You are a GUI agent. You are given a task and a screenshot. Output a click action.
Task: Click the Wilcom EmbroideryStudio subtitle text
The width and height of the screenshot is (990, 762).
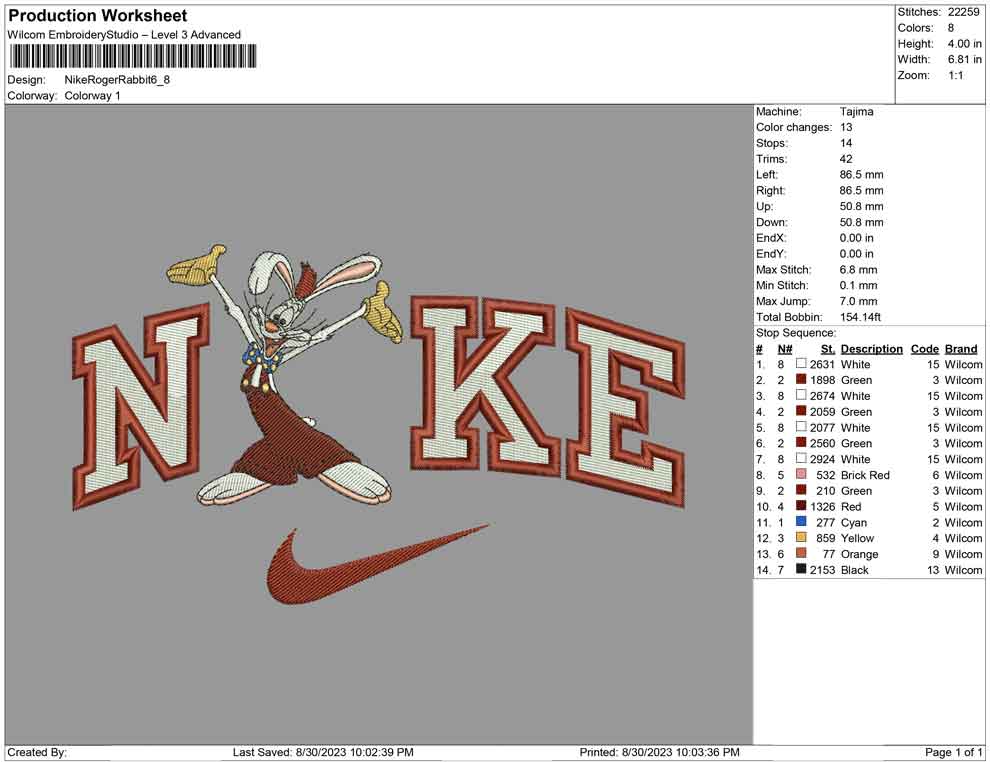pyautogui.click(x=124, y=35)
